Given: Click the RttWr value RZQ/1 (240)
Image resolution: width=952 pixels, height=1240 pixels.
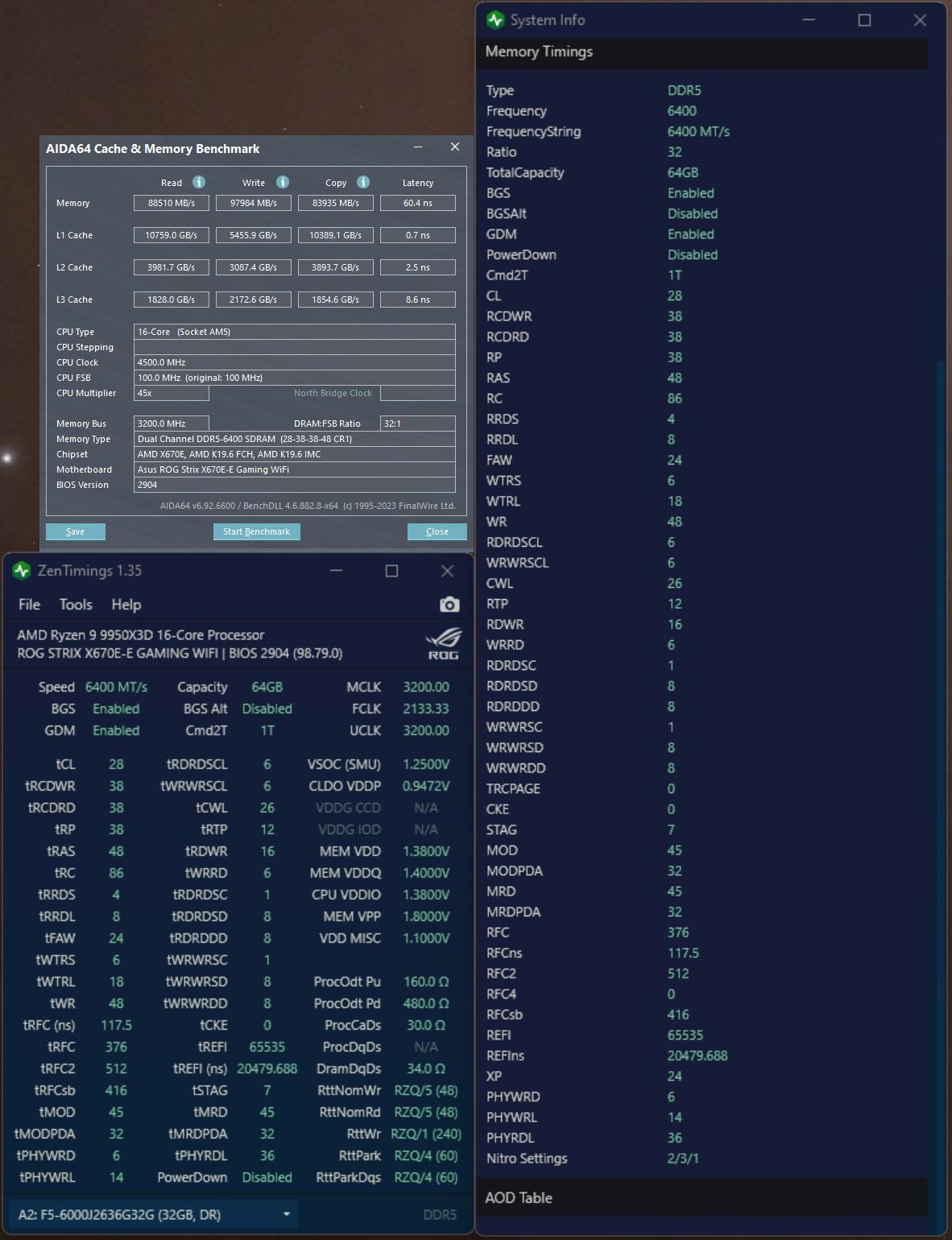Looking at the screenshot, I should pyautogui.click(x=426, y=1134).
